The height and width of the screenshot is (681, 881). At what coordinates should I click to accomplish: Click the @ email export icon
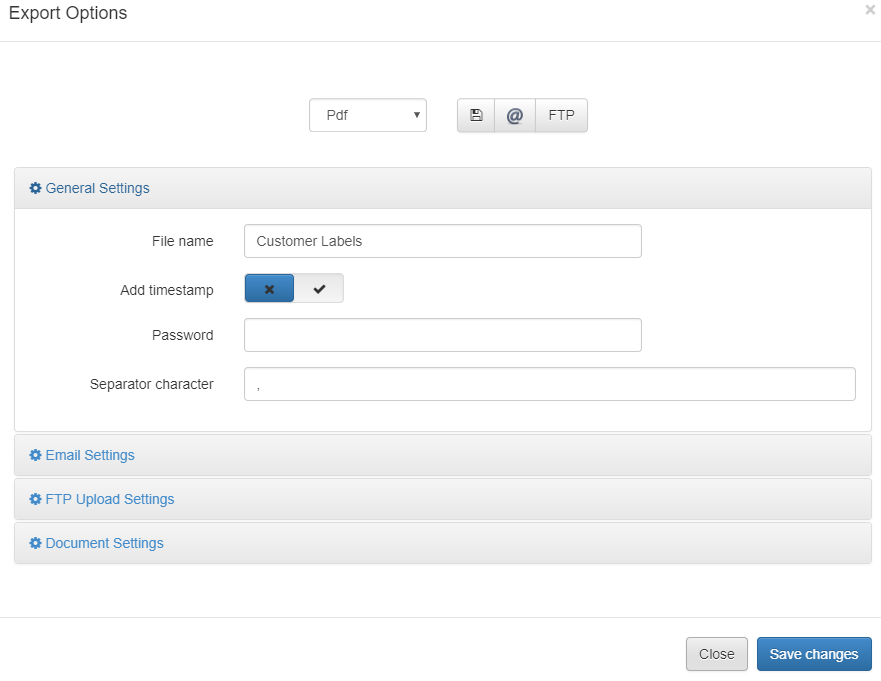[515, 115]
